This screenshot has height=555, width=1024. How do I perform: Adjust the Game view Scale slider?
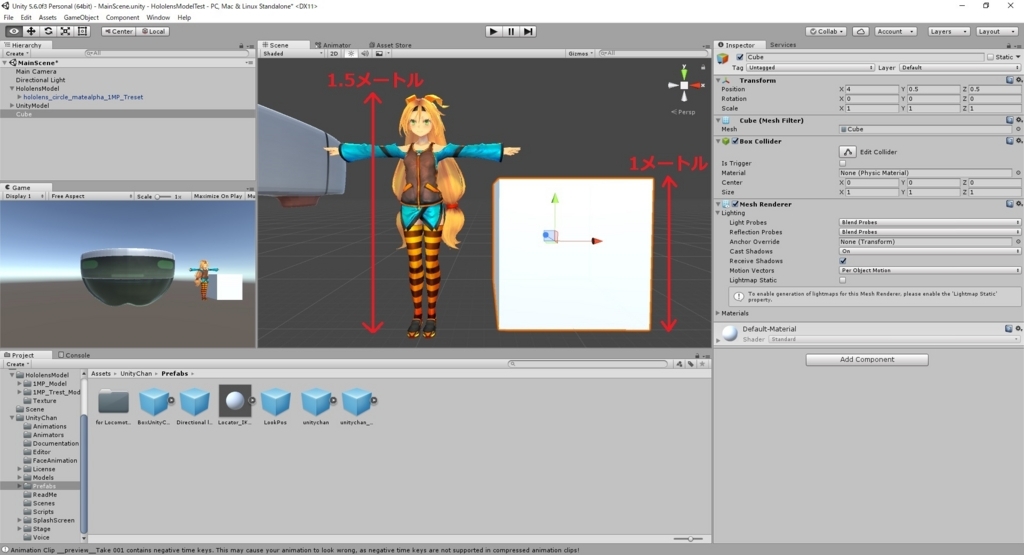coord(163,196)
